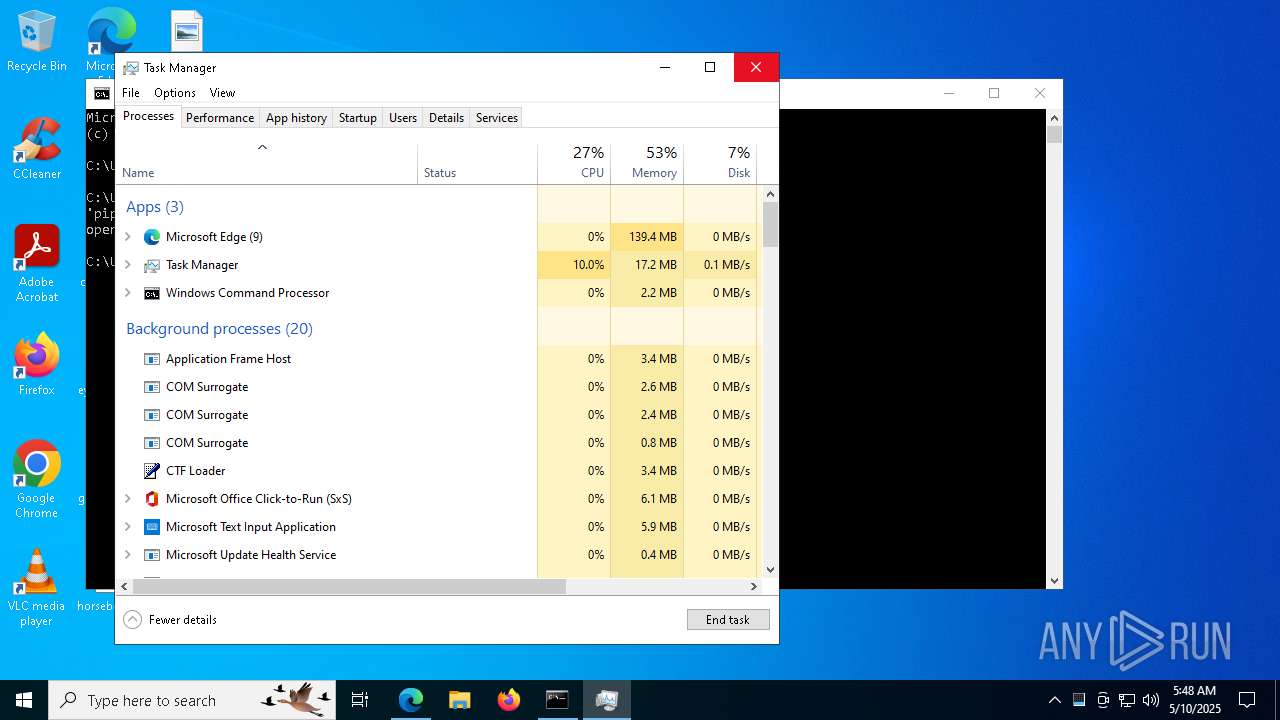The image size is (1280, 720).
Task: Open Windows Start menu
Action: click(x=24, y=700)
